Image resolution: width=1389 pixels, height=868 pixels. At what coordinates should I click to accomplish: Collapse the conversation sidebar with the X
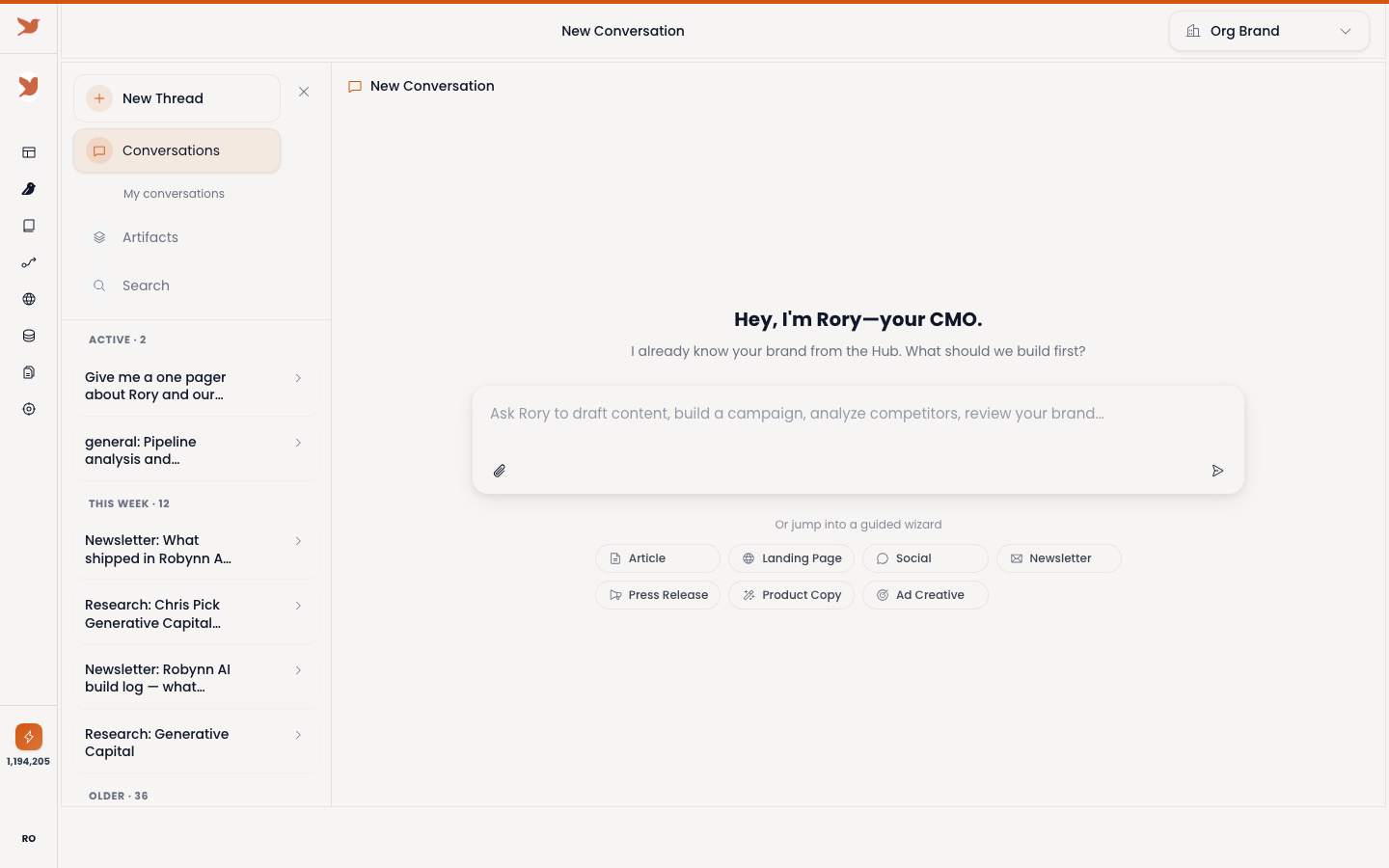(x=304, y=92)
